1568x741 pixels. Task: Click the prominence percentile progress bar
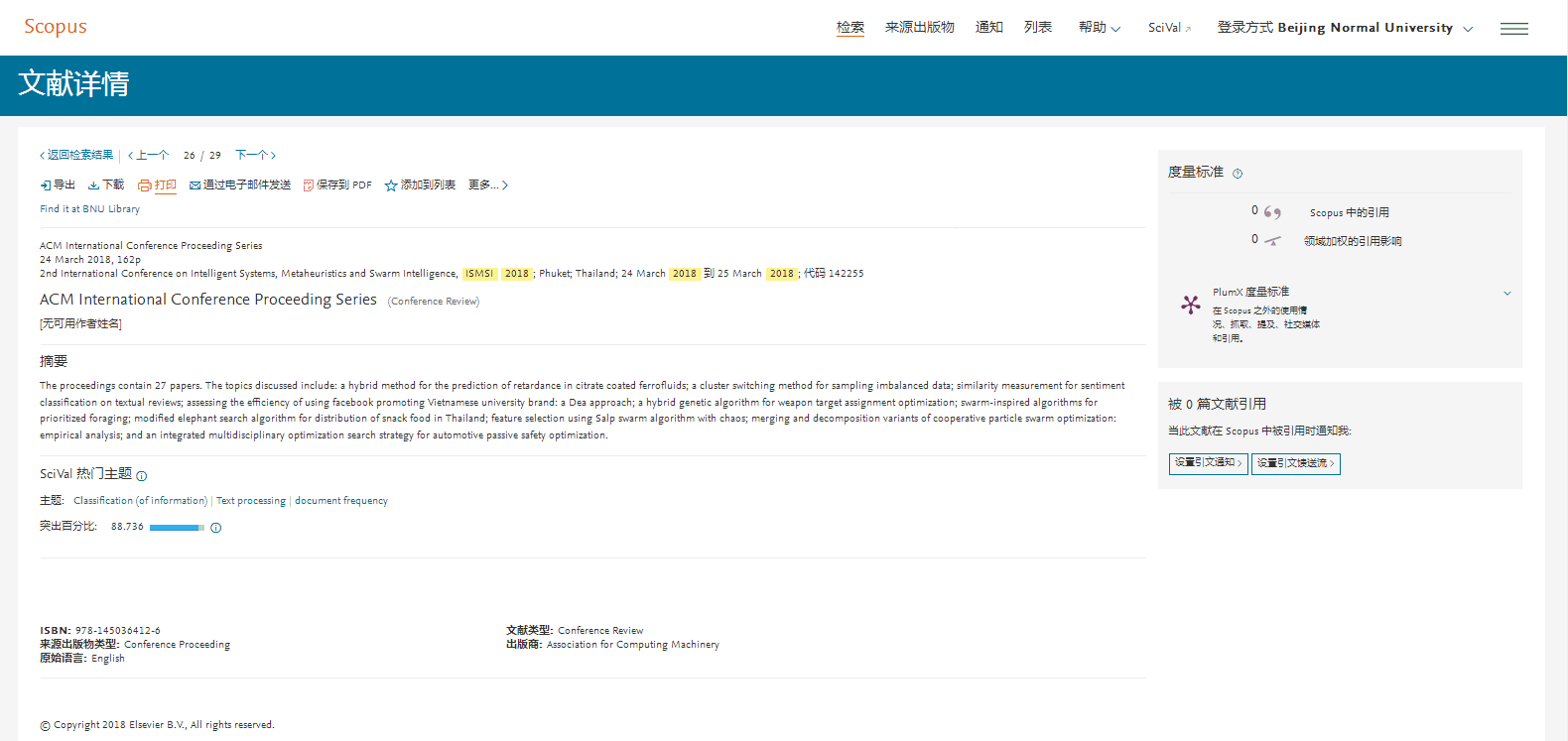tap(177, 528)
